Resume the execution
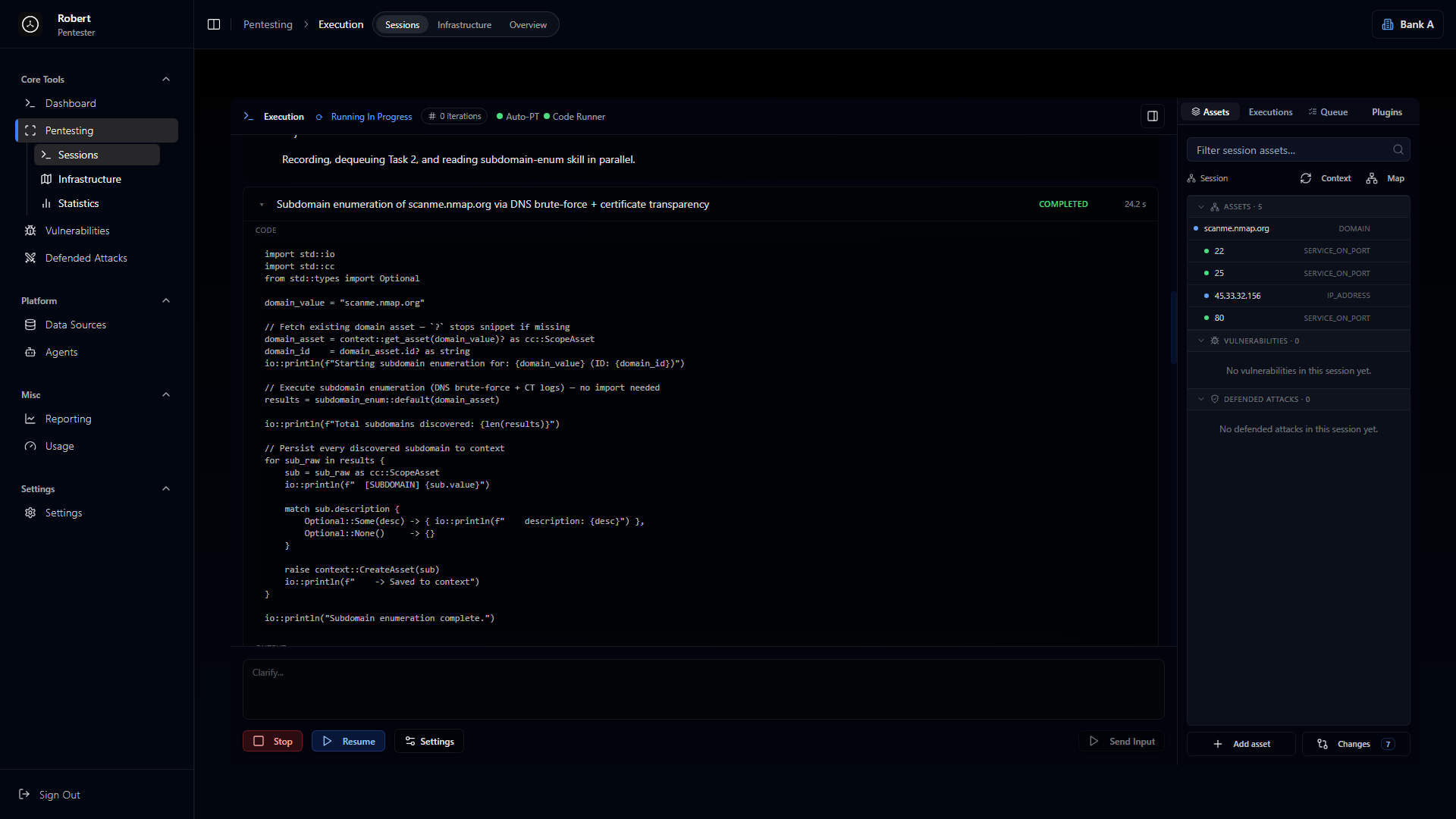The image size is (1456, 819). click(x=348, y=741)
